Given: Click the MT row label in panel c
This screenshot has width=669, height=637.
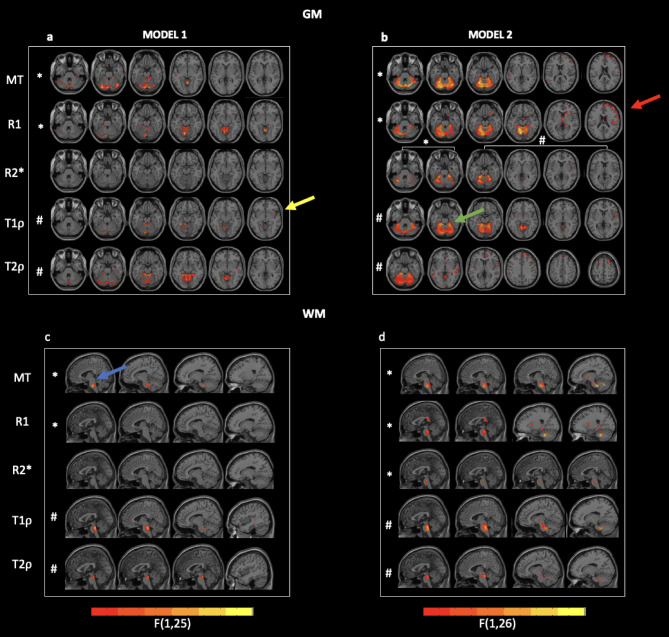Looking at the screenshot, I should click(22, 378).
